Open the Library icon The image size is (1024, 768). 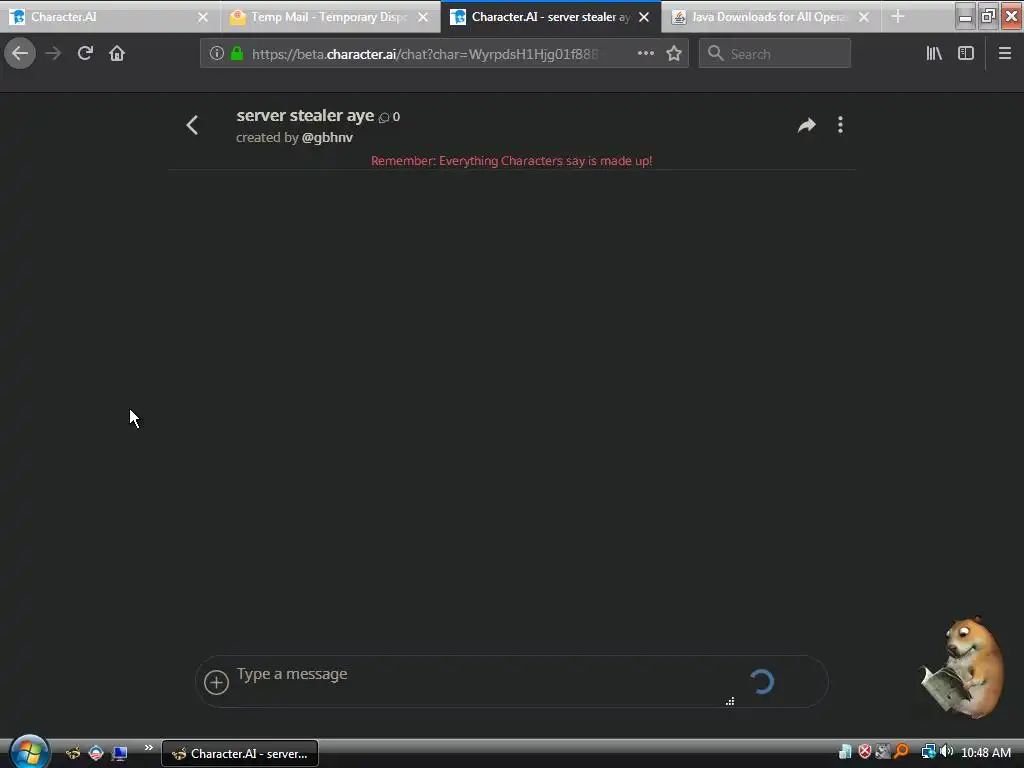[x=934, y=54]
